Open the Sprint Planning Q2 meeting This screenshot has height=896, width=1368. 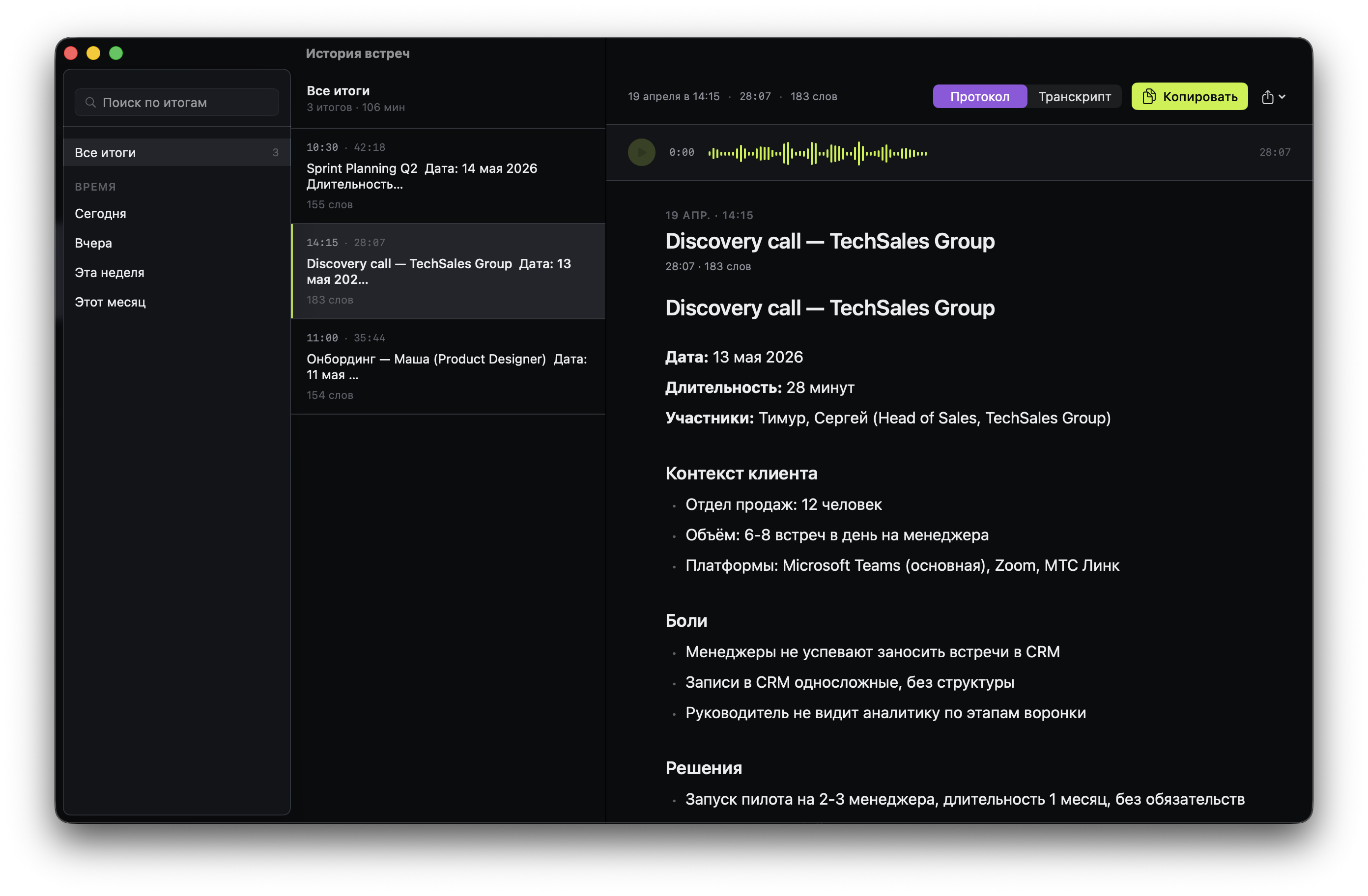[x=448, y=176]
